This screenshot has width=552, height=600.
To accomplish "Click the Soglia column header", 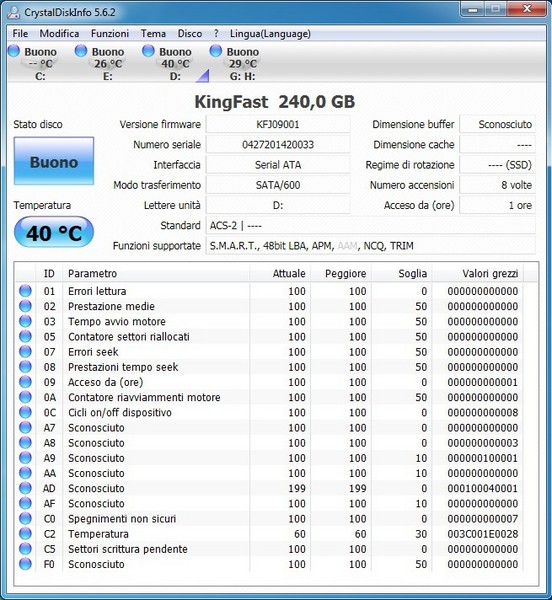I will [402, 274].
